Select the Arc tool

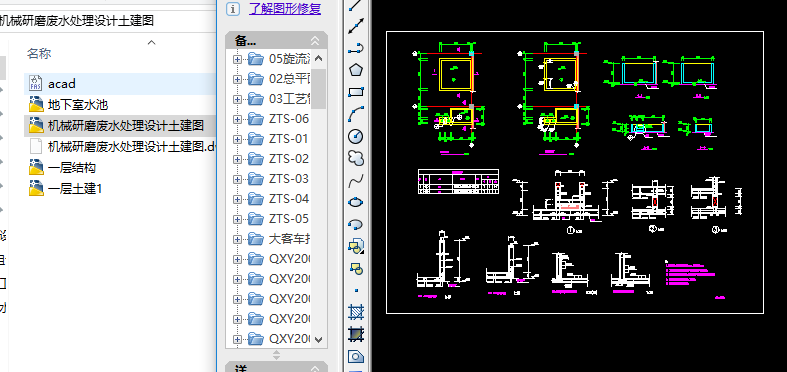click(x=356, y=114)
